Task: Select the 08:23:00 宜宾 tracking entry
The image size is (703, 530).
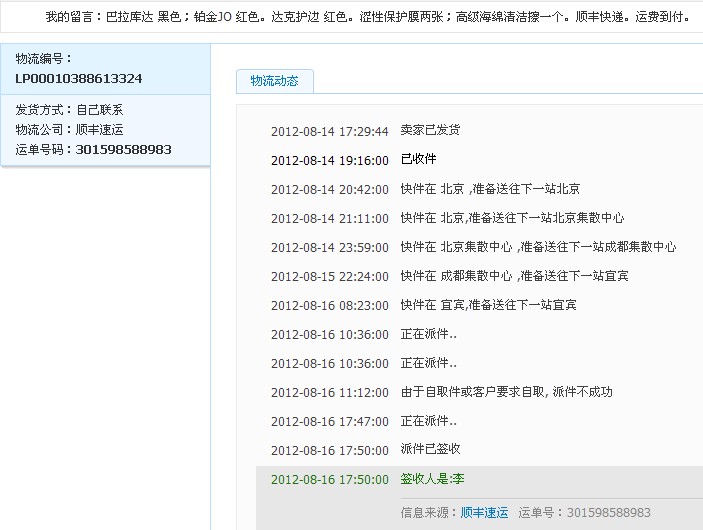Action: click(x=488, y=305)
